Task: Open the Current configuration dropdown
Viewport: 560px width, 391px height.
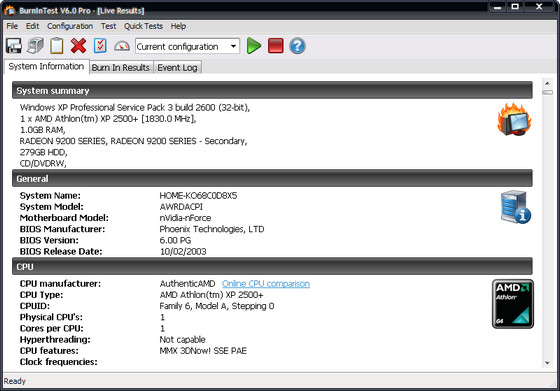Action: pyautogui.click(x=187, y=46)
